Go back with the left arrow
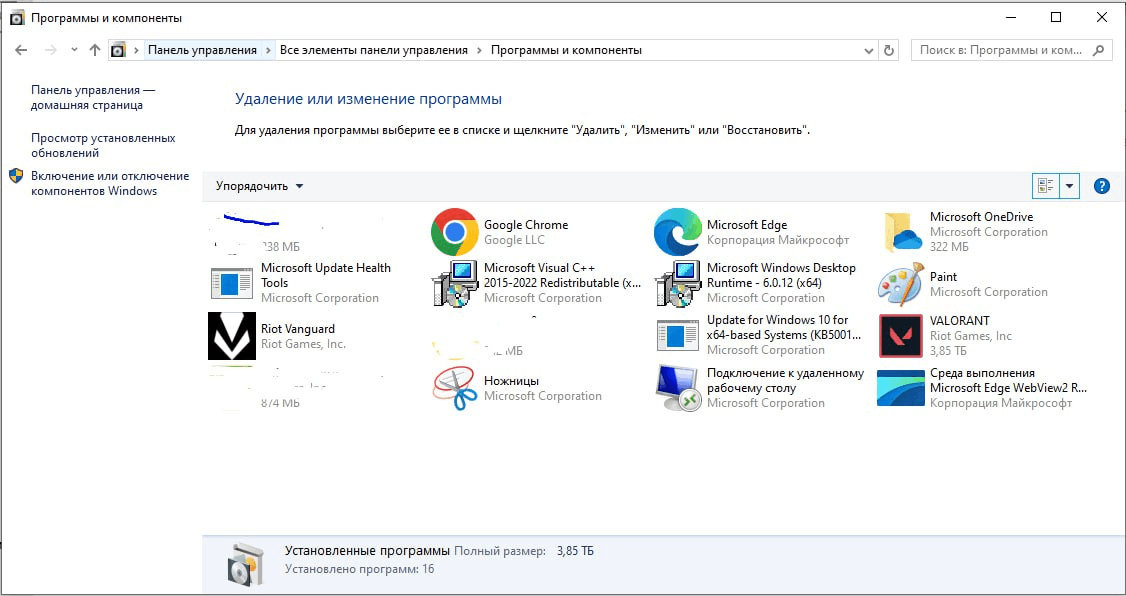Screen dimensions: 1126x596 21,50
